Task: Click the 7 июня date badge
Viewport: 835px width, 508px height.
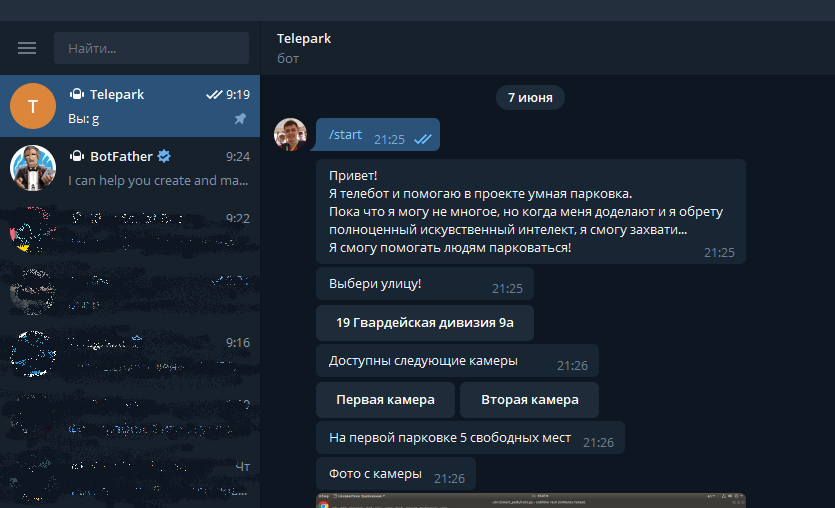Action: [x=530, y=97]
